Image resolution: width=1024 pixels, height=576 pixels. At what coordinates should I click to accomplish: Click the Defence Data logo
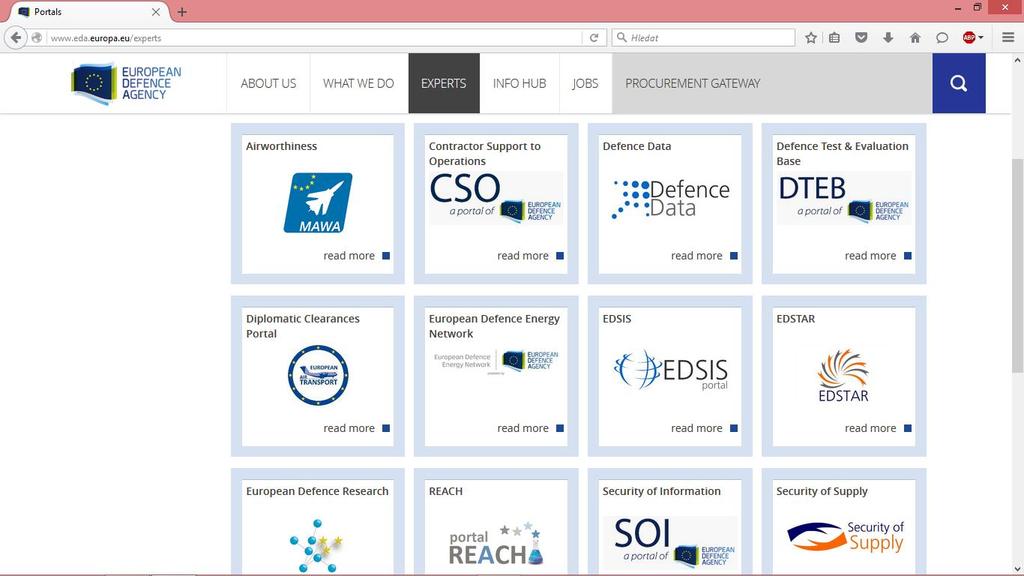671,199
